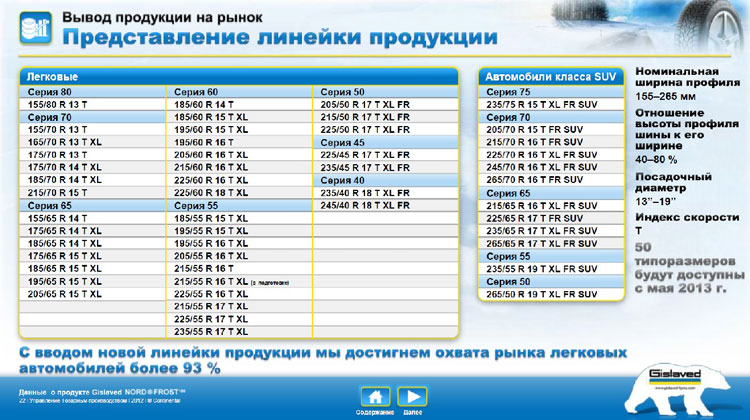Click the passenger car Серия 70 heading
Image resolution: width=750 pixels, height=420 pixels.
coord(92,117)
